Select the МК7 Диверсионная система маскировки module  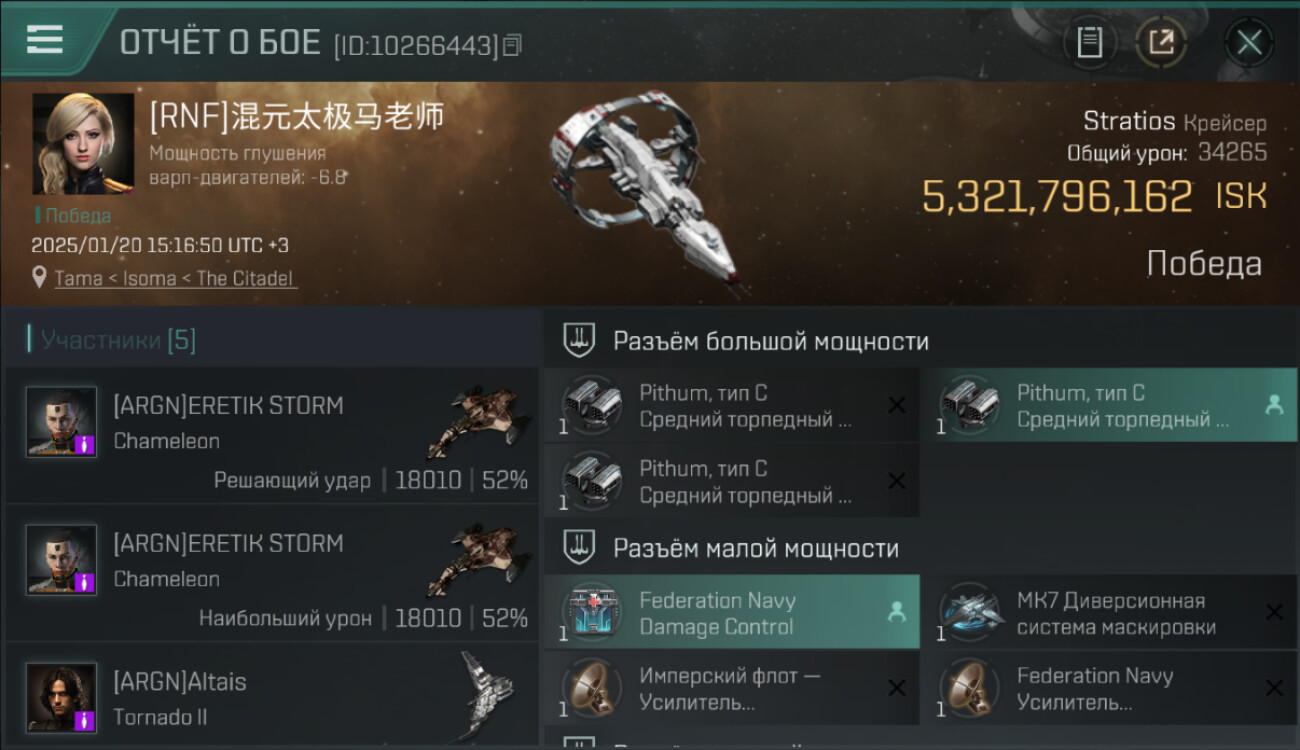coord(1109,612)
